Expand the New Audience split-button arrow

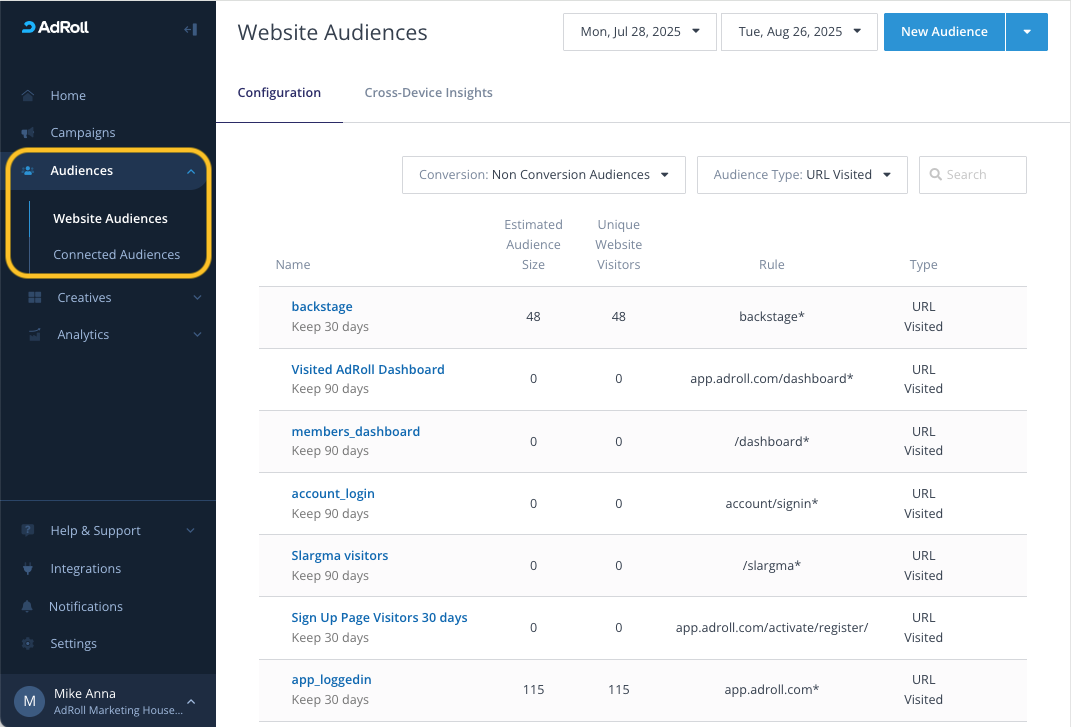(x=1026, y=32)
